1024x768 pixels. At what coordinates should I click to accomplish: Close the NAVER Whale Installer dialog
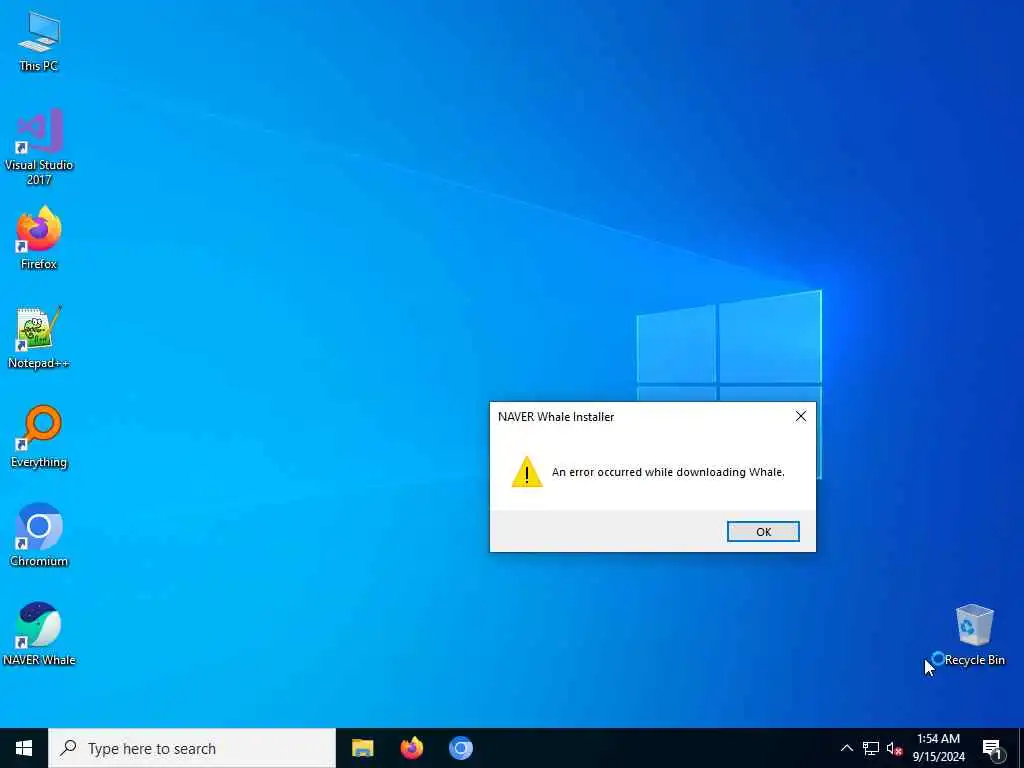[x=801, y=416]
